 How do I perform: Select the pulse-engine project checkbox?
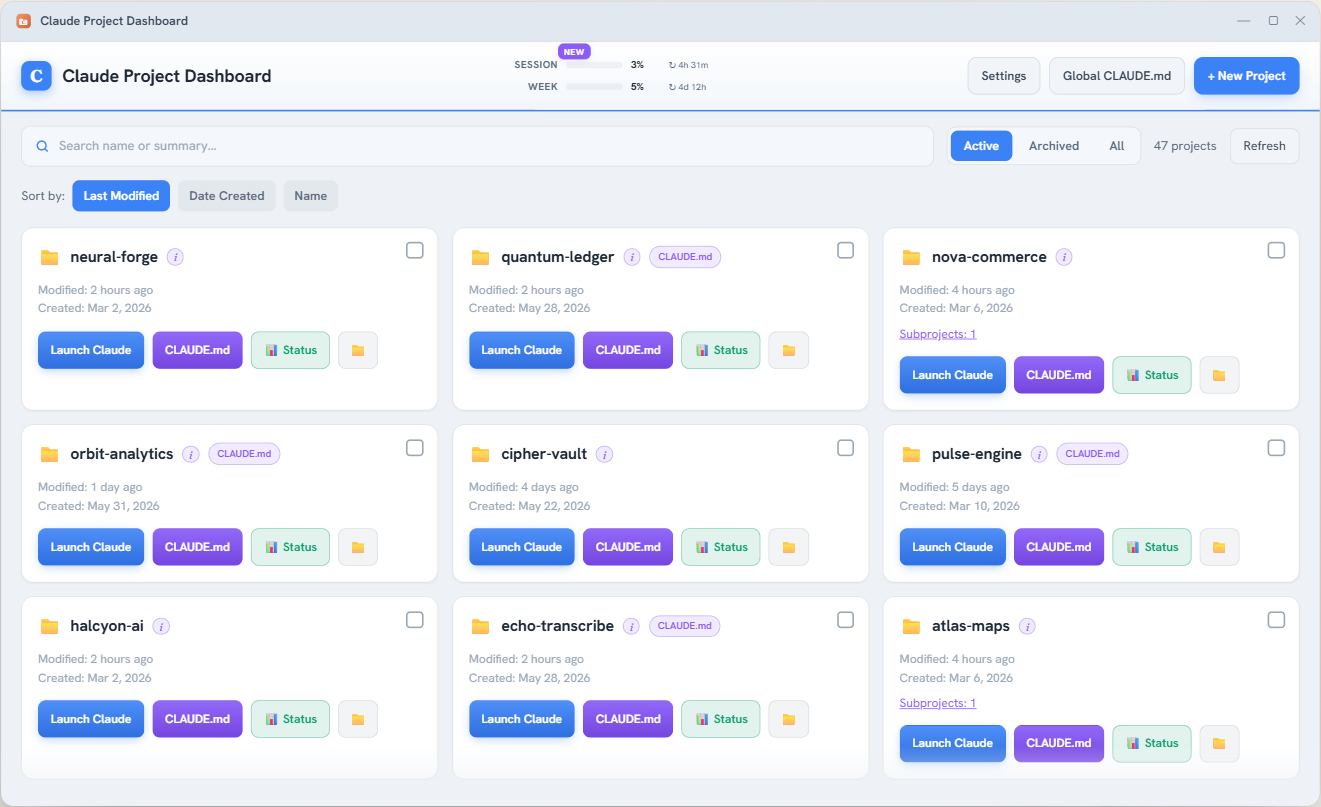pyautogui.click(x=1276, y=448)
